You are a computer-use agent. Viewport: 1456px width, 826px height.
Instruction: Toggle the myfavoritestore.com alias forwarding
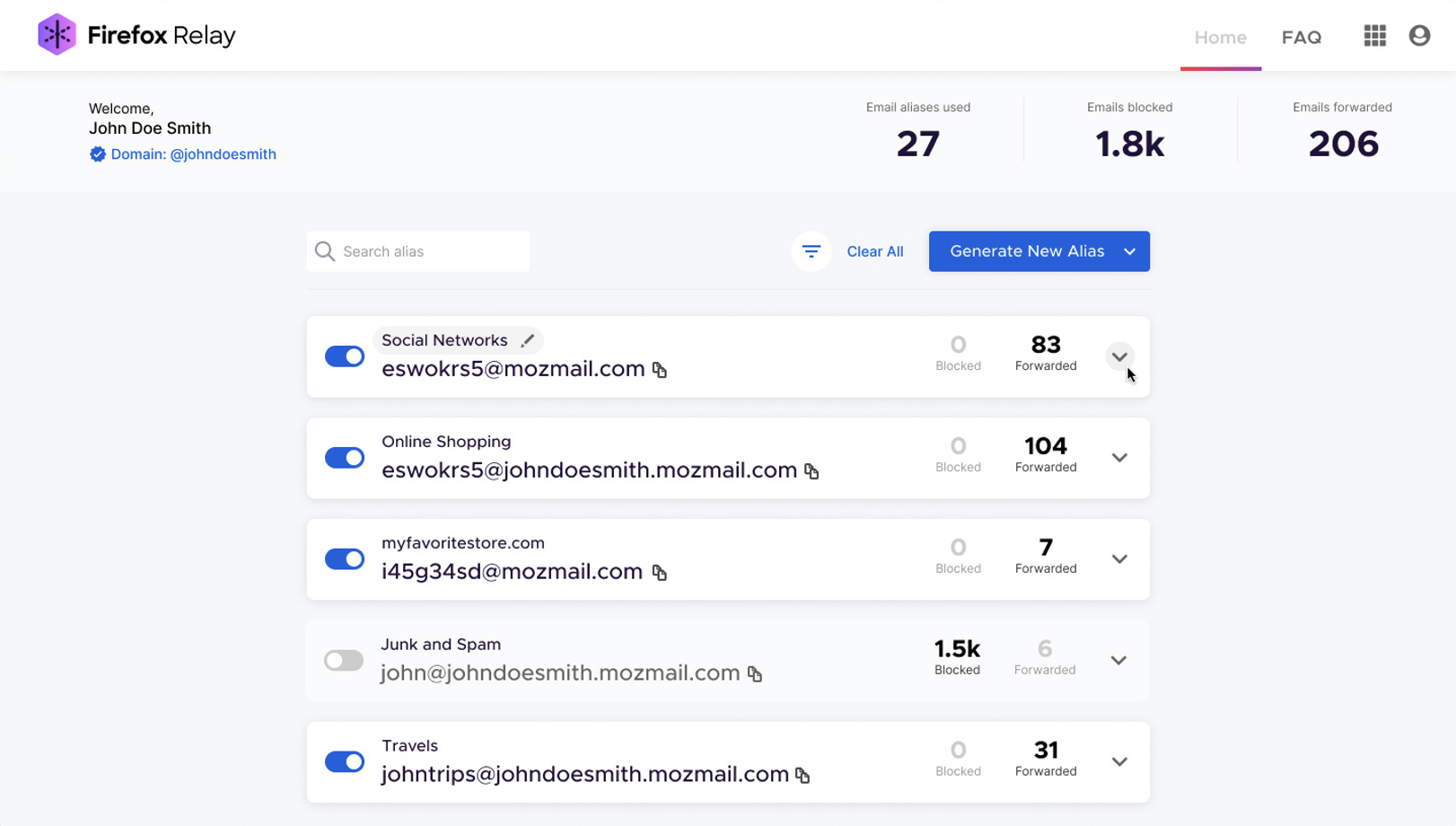pyautogui.click(x=345, y=559)
